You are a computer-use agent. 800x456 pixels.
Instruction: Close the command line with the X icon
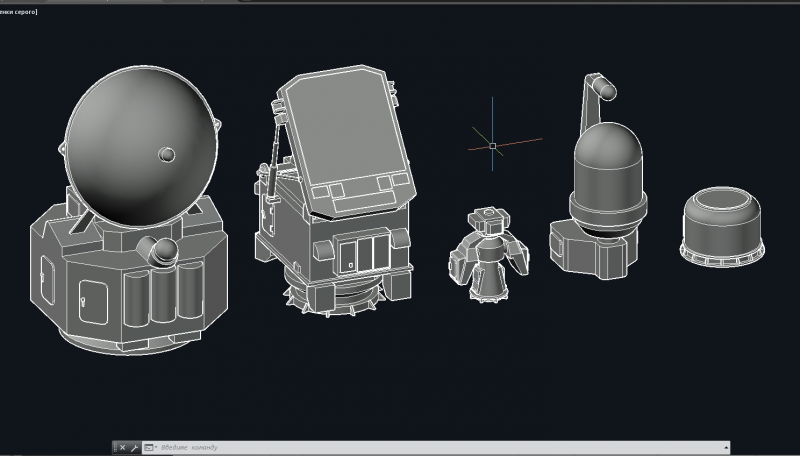point(123,448)
